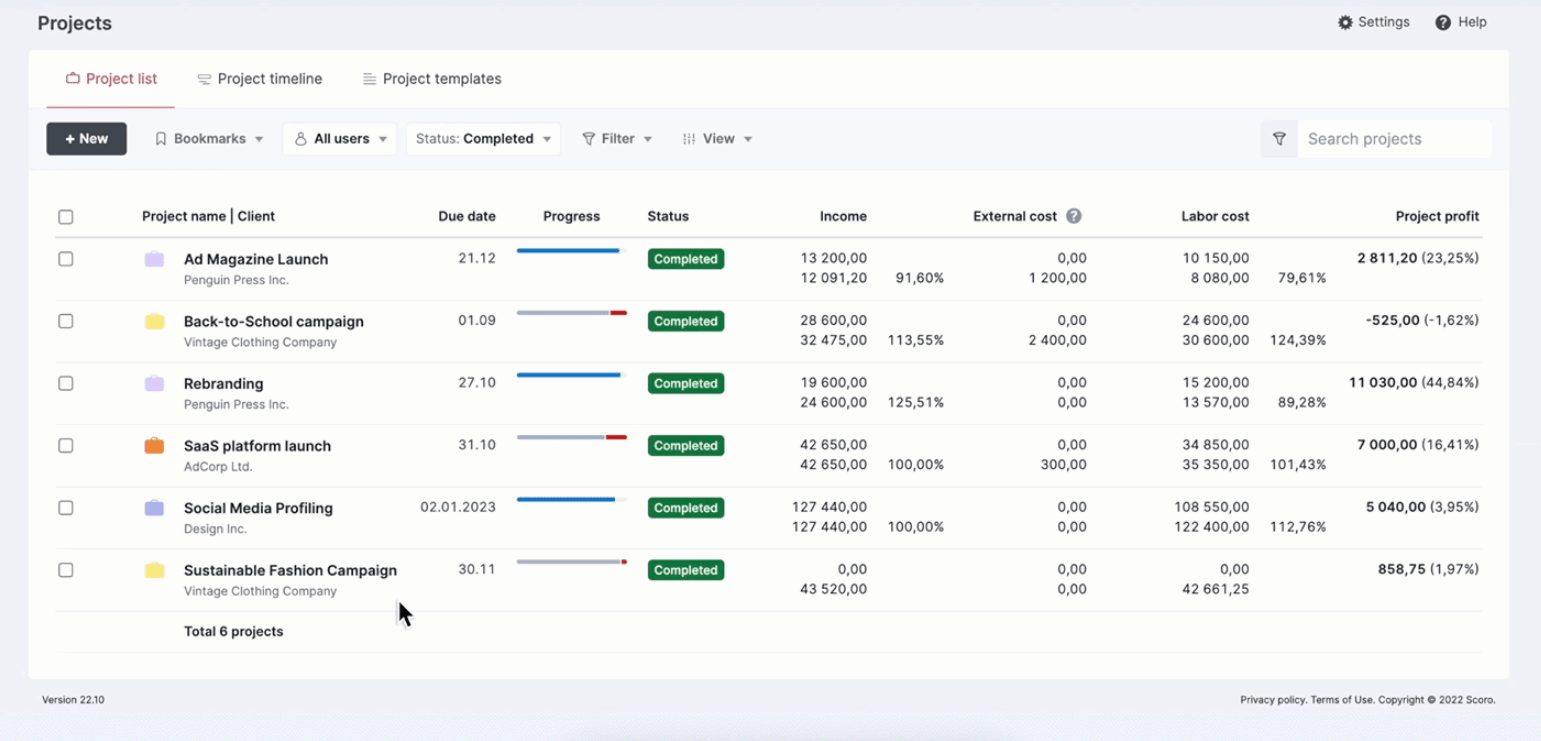The image size is (1541, 741).
Task: Open the Bookmarks dropdown
Action: click(209, 139)
